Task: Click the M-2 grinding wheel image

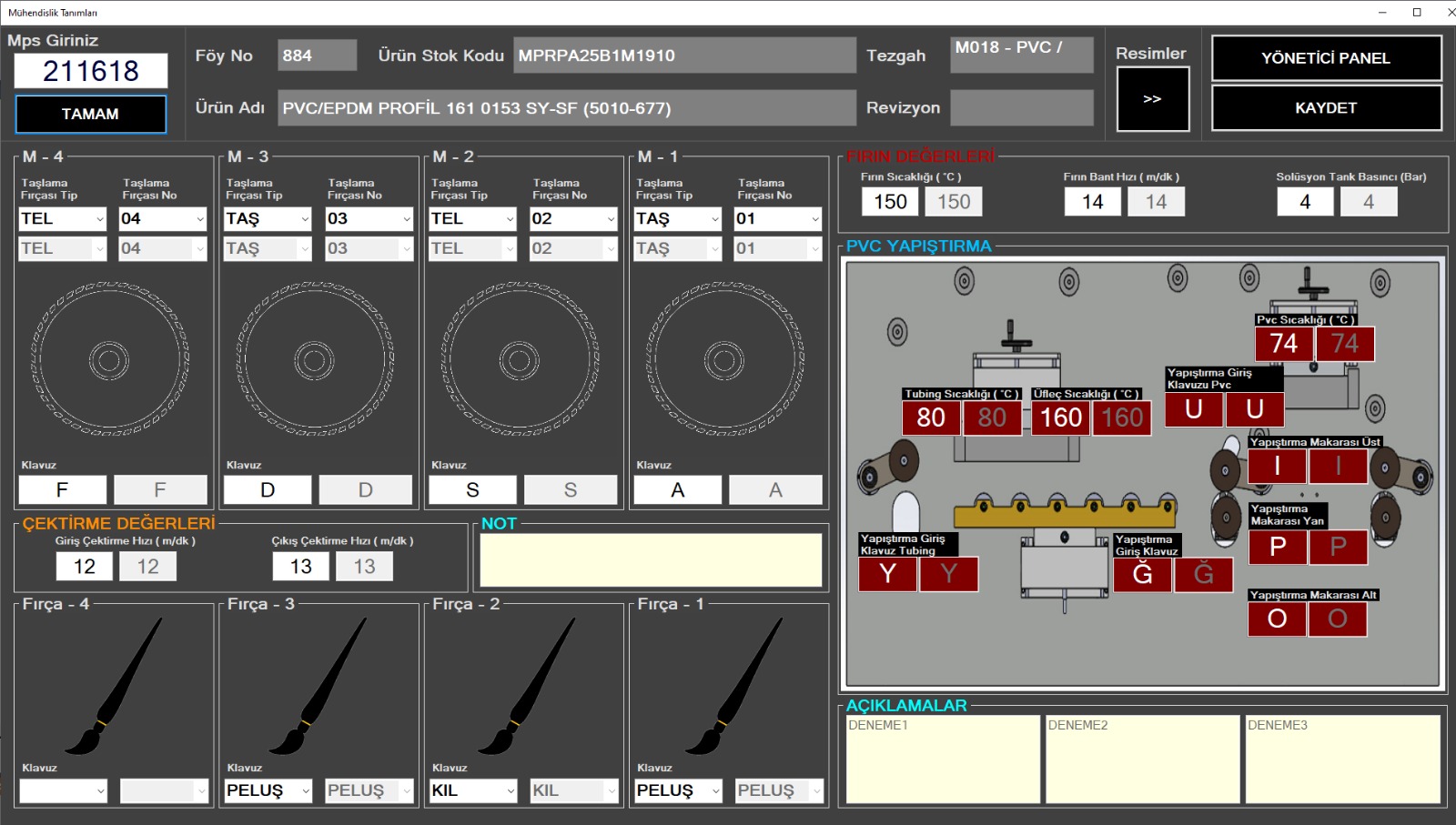Action: 519,360
